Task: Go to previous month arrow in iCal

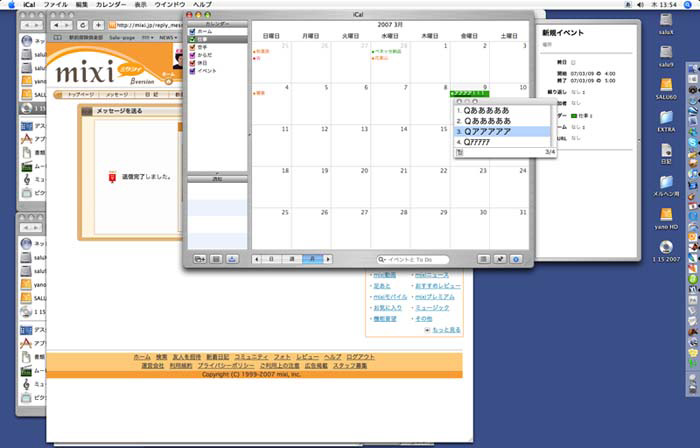Action: (256, 259)
